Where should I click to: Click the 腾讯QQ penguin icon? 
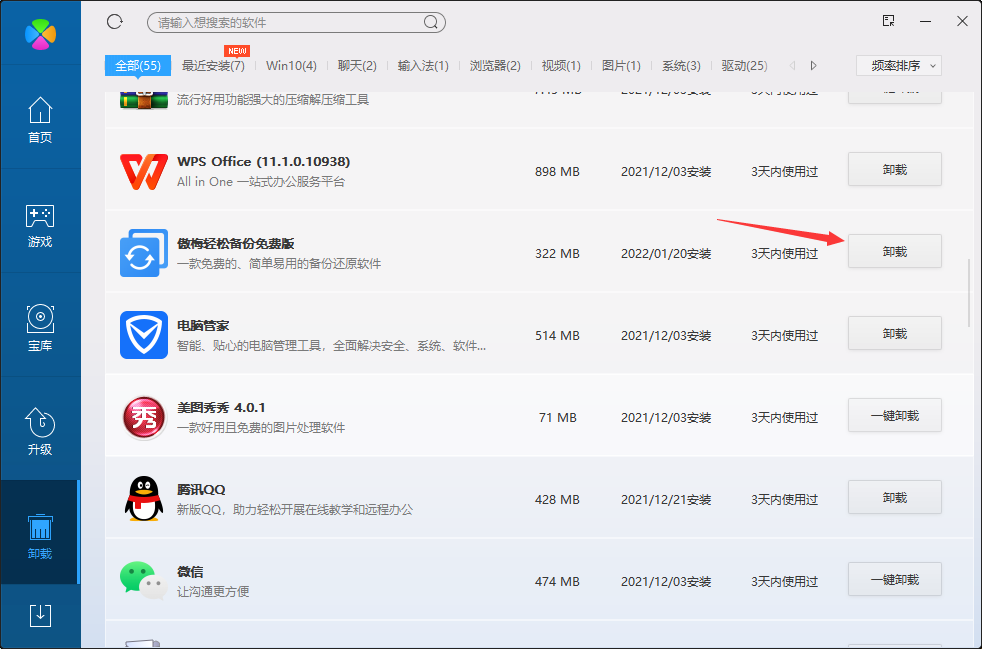[143, 499]
